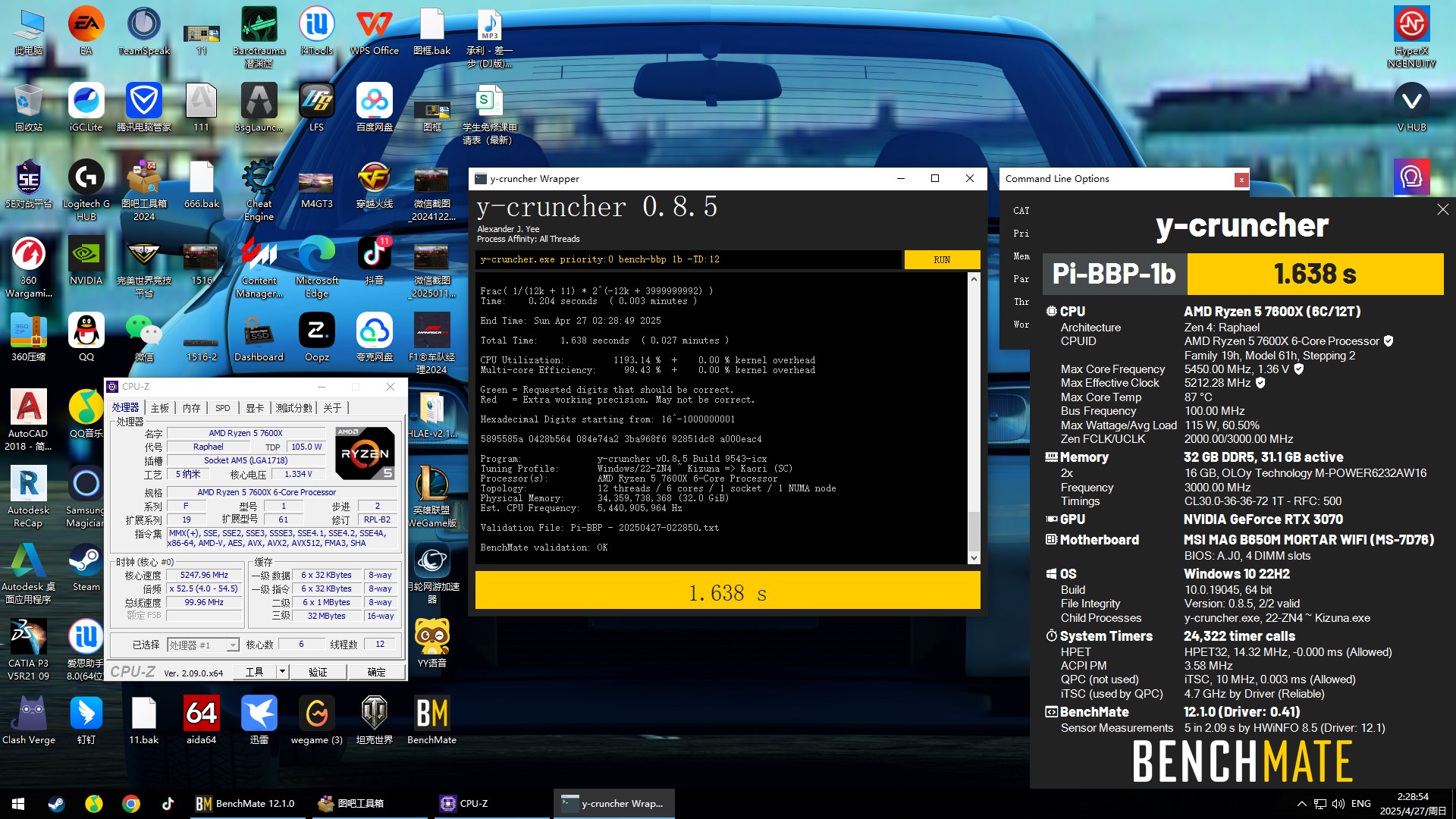Open the network icon in system tray
Viewport: 1456px width, 819px height.
[1320, 804]
